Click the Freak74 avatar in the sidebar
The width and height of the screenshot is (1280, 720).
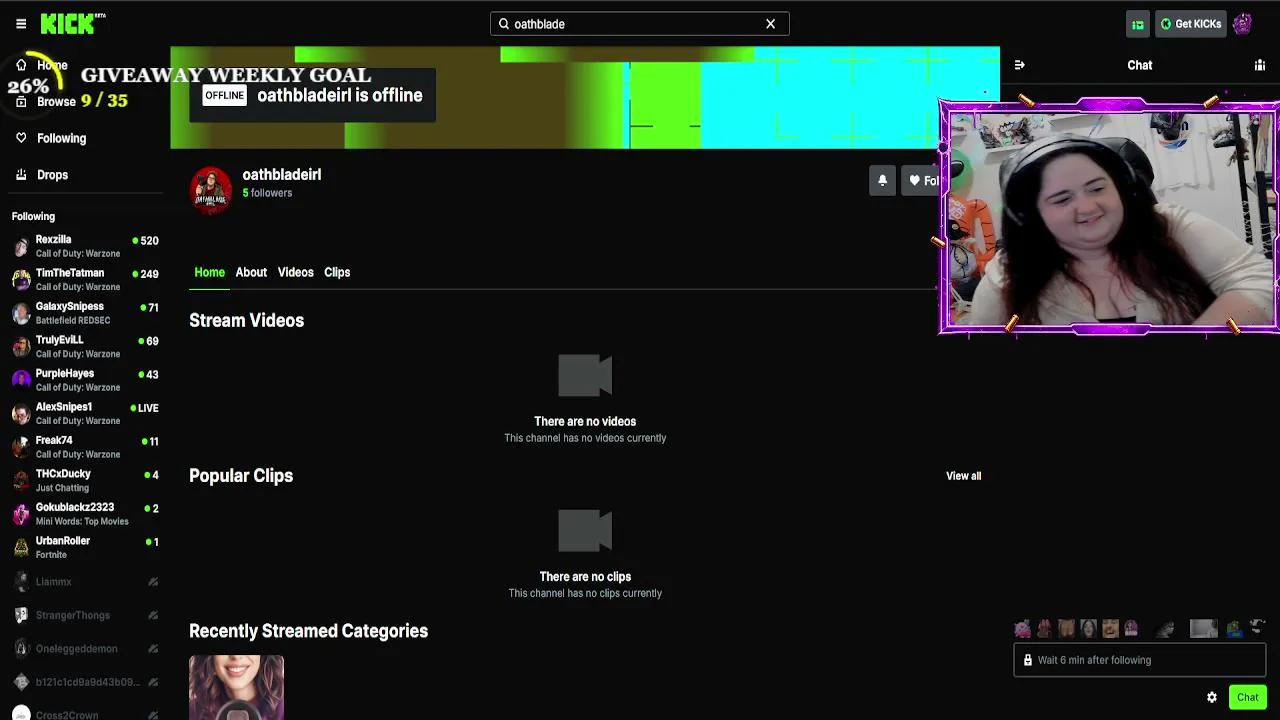[21, 447]
